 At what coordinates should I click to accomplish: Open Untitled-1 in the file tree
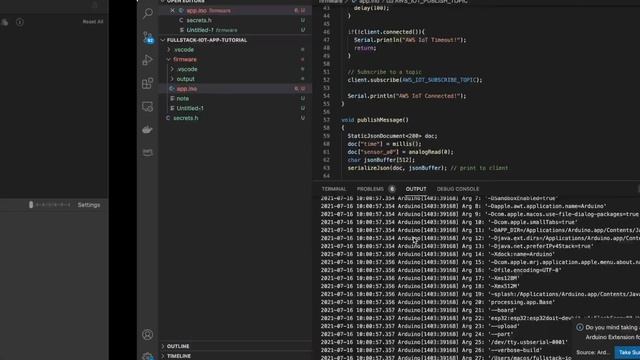click(x=190, y=108)
